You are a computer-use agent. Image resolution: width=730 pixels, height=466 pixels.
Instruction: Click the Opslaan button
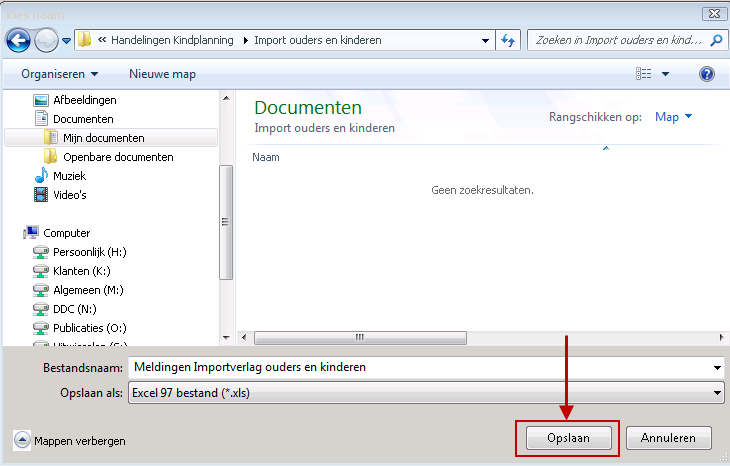point(567,438)
